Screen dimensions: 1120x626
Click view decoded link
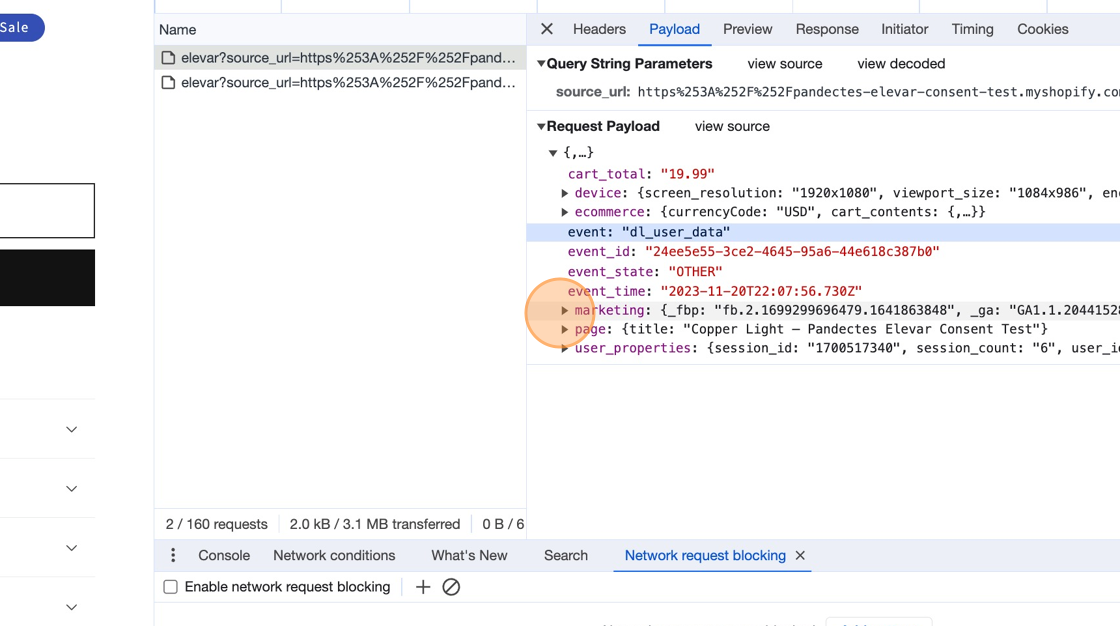point(901,64)
